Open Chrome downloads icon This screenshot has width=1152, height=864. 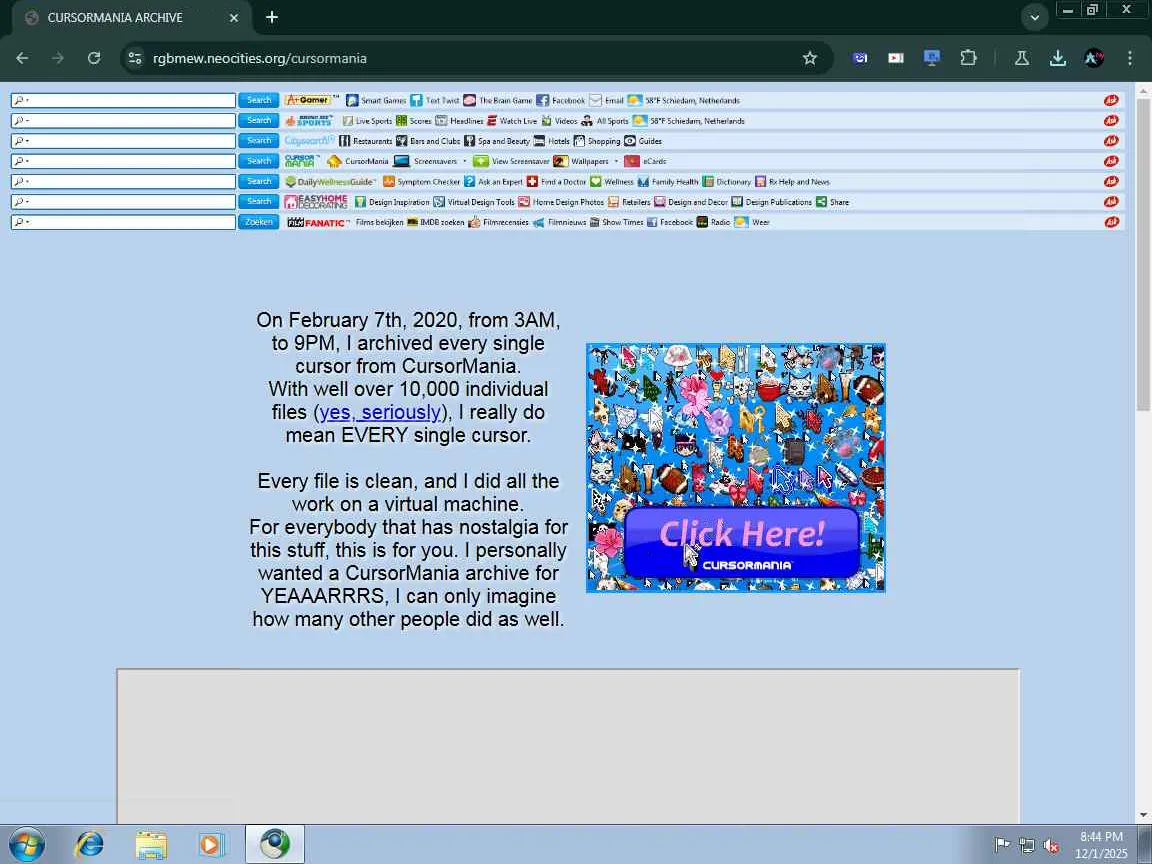pos(1058,58)
